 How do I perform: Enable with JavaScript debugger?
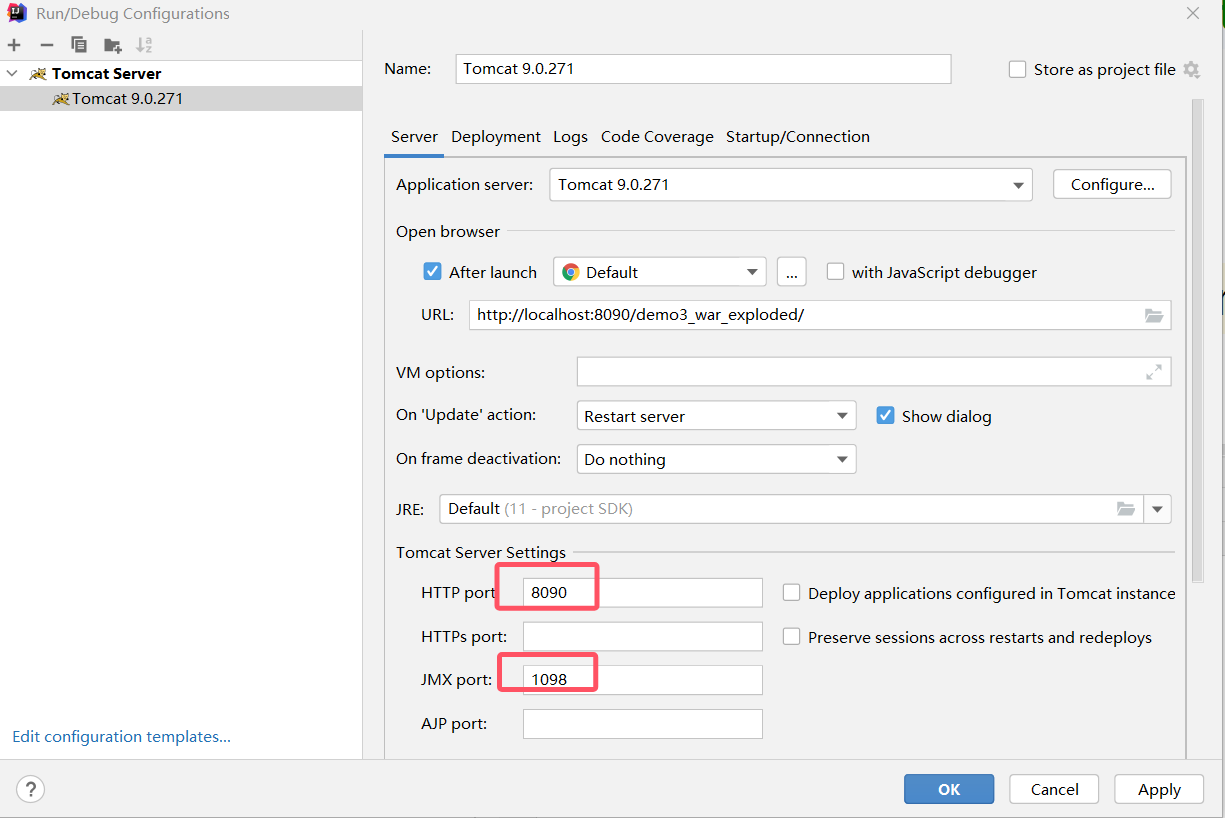click(x=835, y=272)
